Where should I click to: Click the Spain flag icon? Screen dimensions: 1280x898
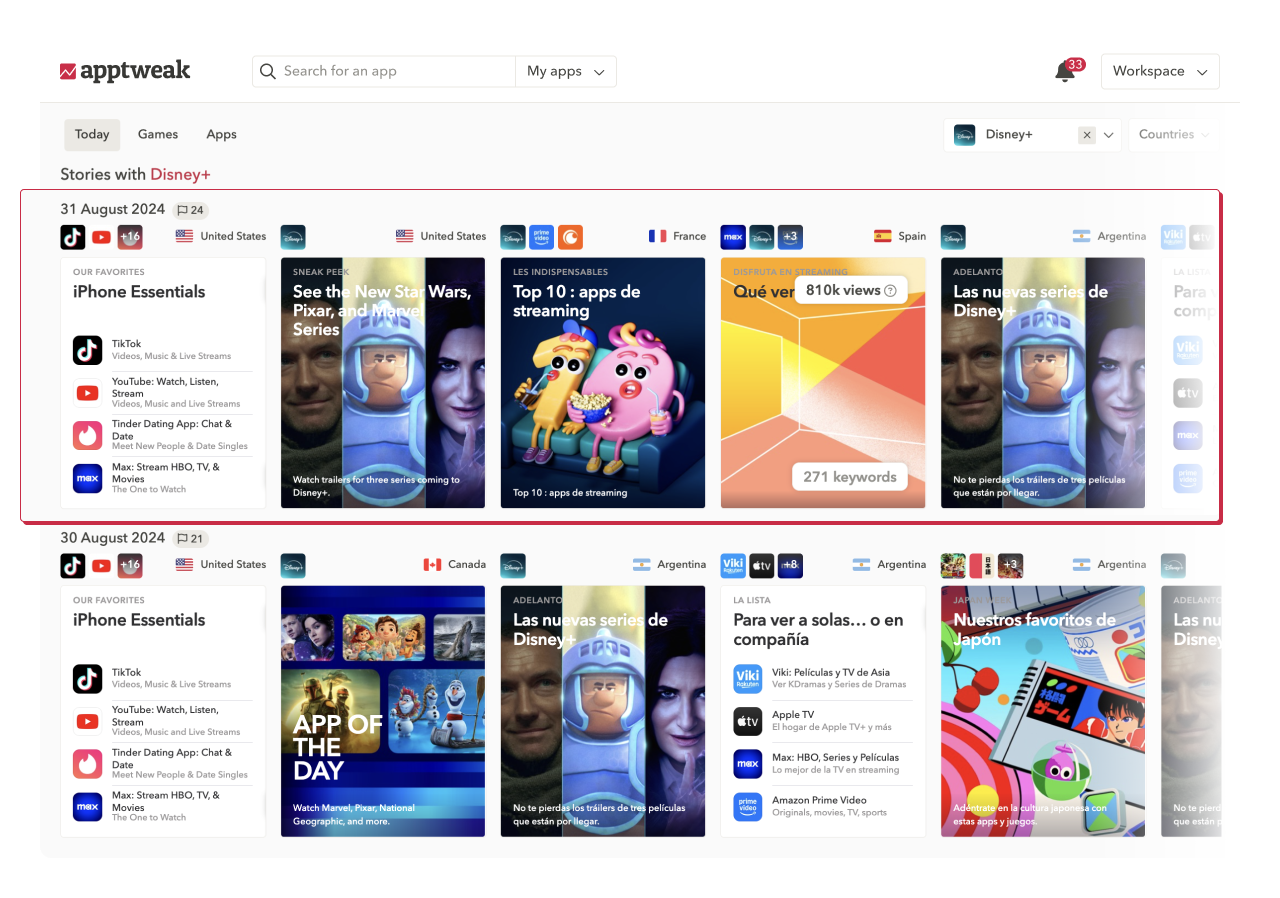click(x=882, y=236)
